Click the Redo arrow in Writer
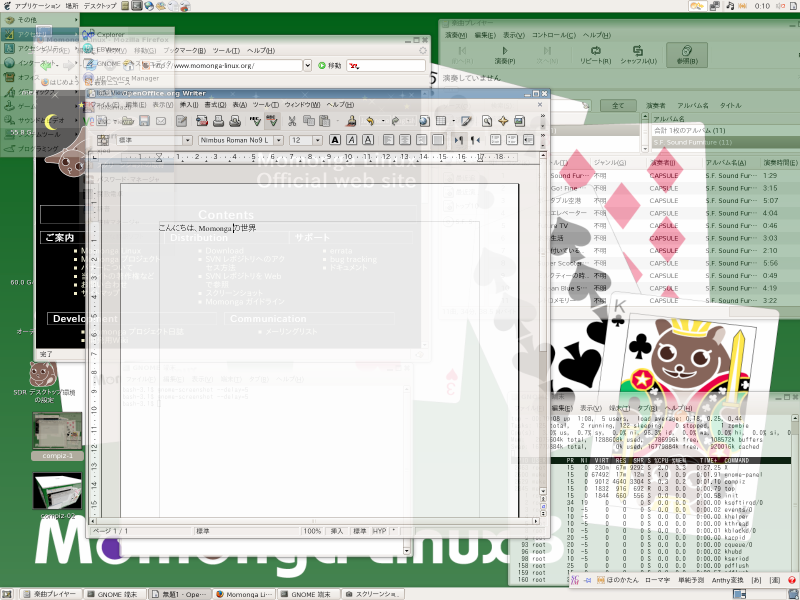Screen dimensions: 800x600 [395, 121]
